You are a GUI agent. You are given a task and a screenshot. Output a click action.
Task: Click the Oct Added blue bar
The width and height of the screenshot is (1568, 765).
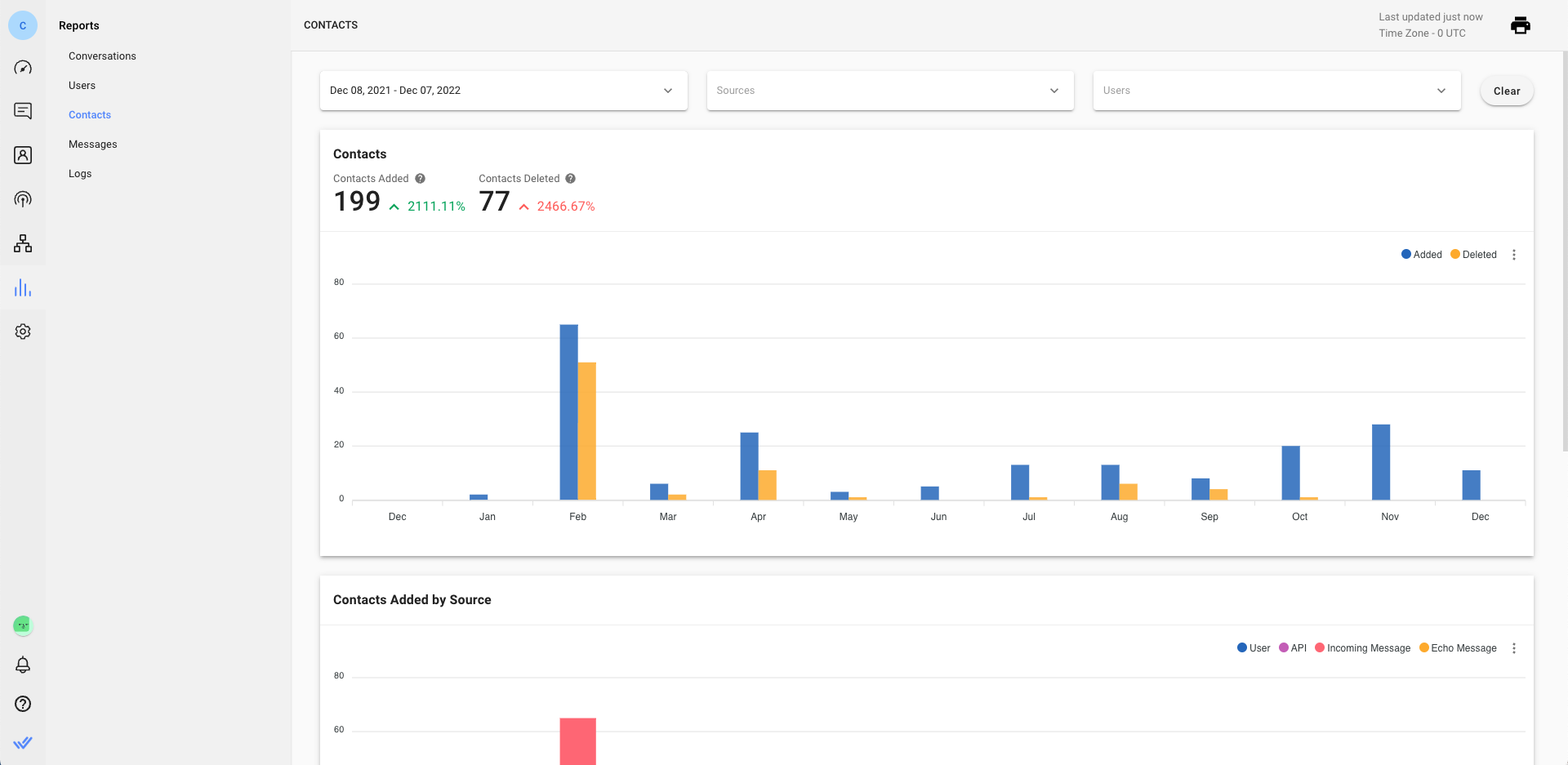pos(1290,473)
